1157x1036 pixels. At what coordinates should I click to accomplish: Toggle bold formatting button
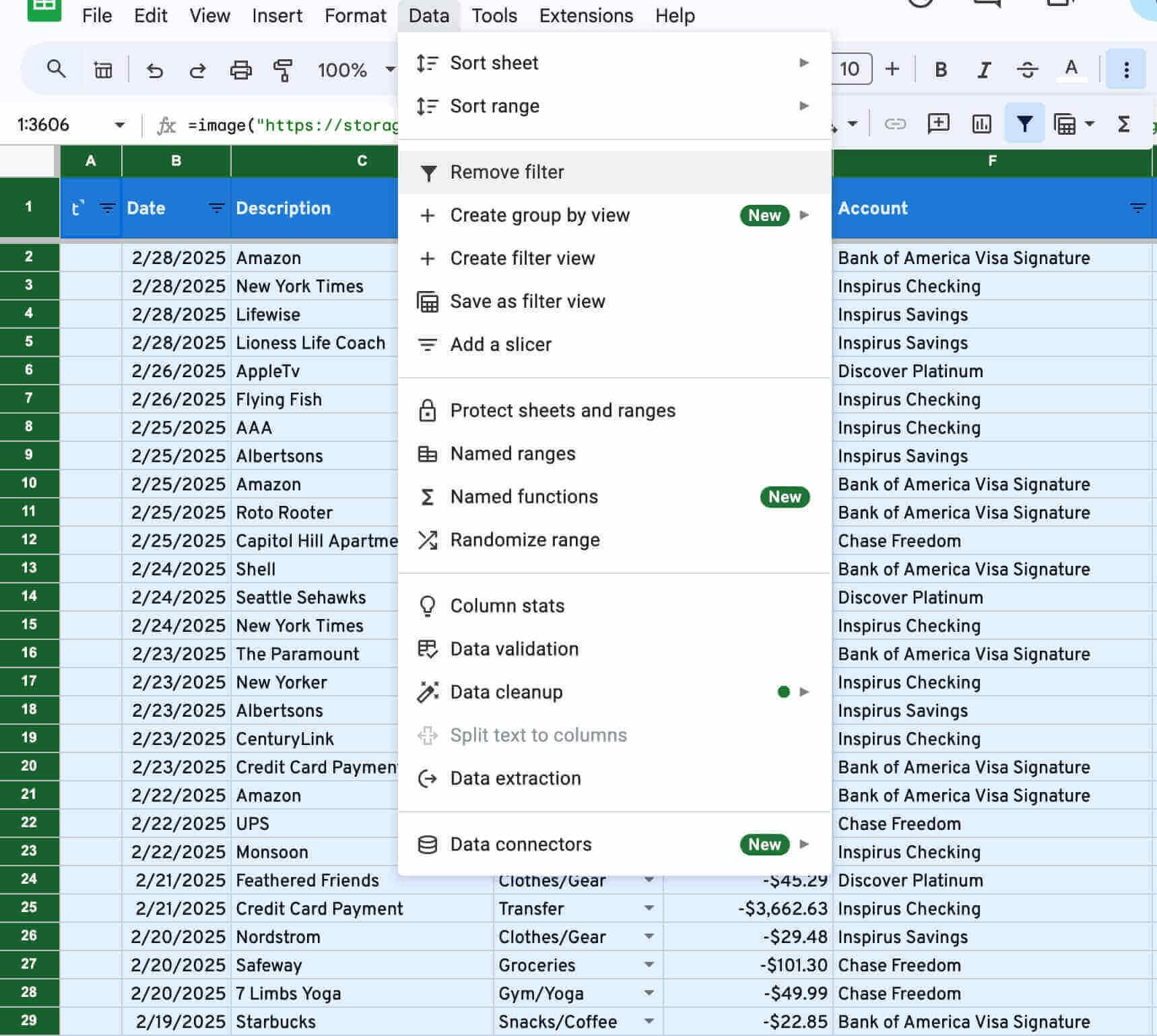click(x=941, y=69)
